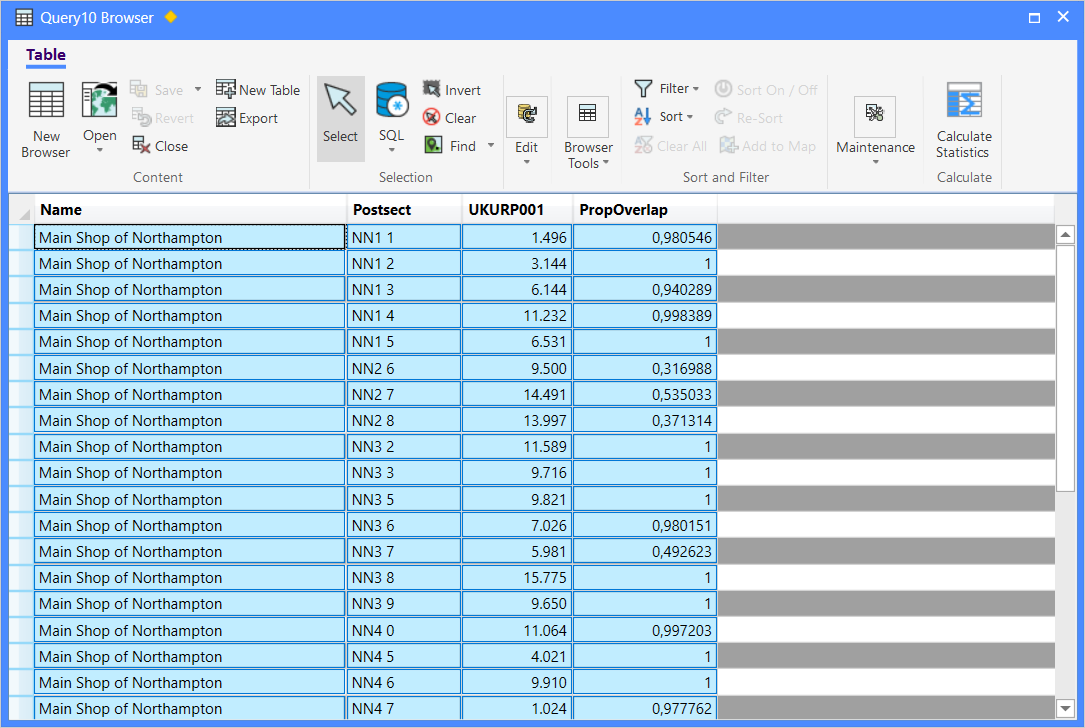Image resolution: width=1085 pixels, height=728 pixels.
Task: Click the scrollbar up arrow
Action: point(1066,235)
